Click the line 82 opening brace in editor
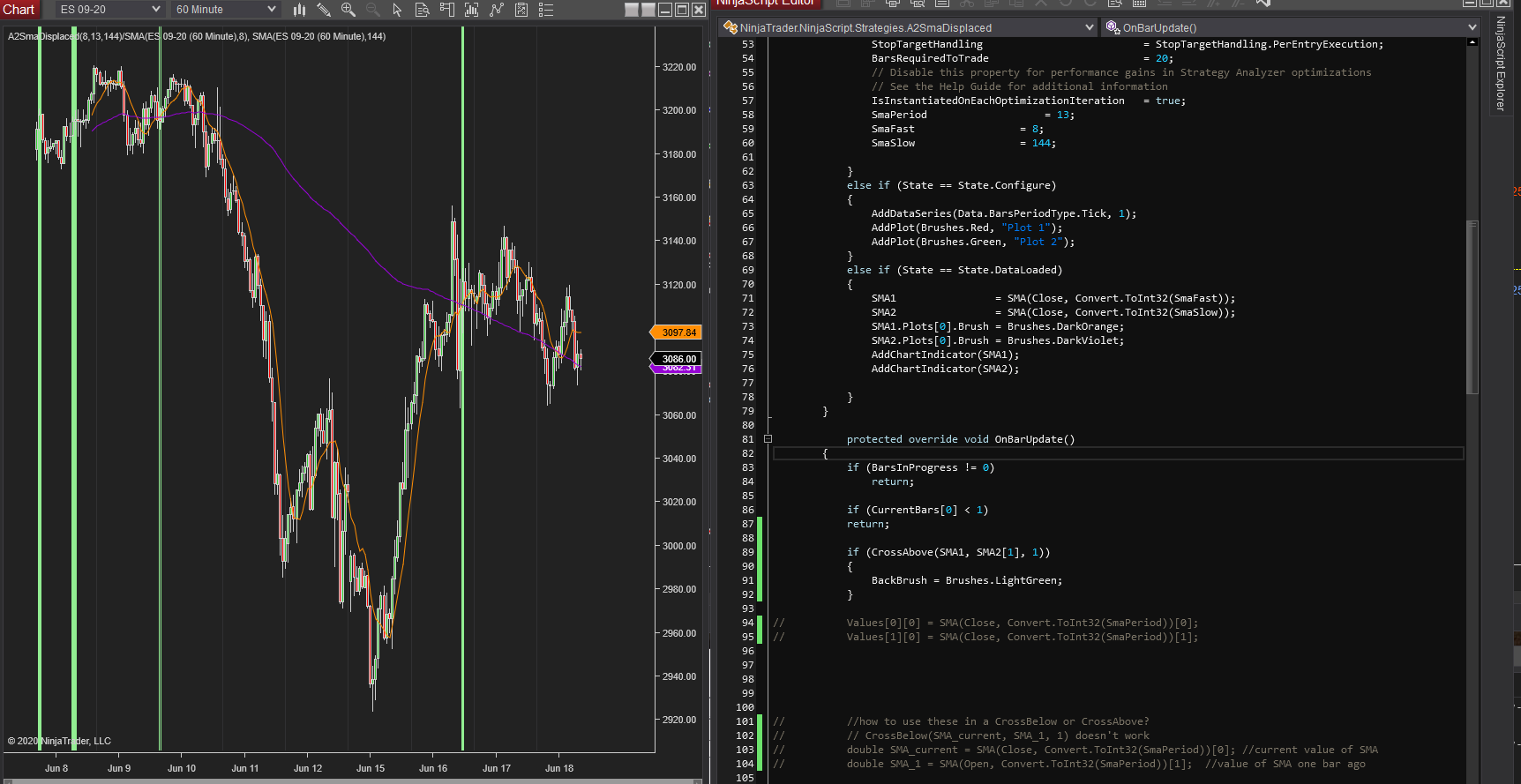 click(825, 453)
